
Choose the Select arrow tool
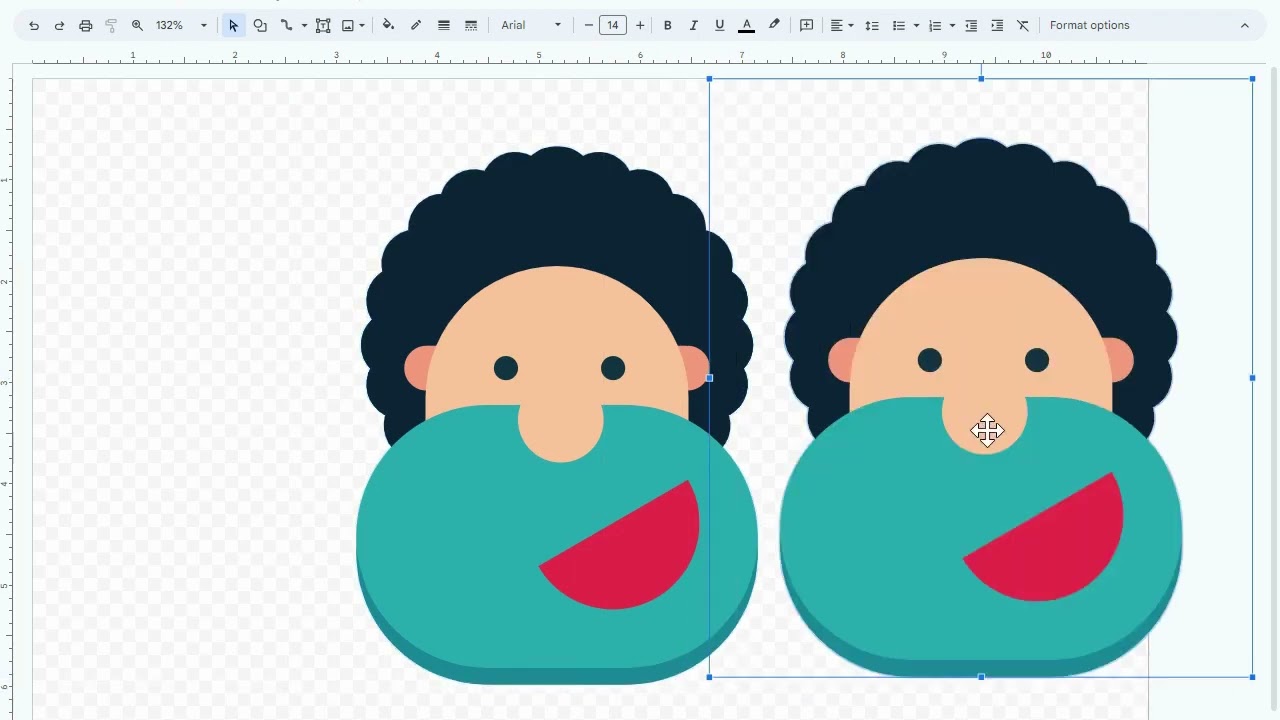coord(233,25)
